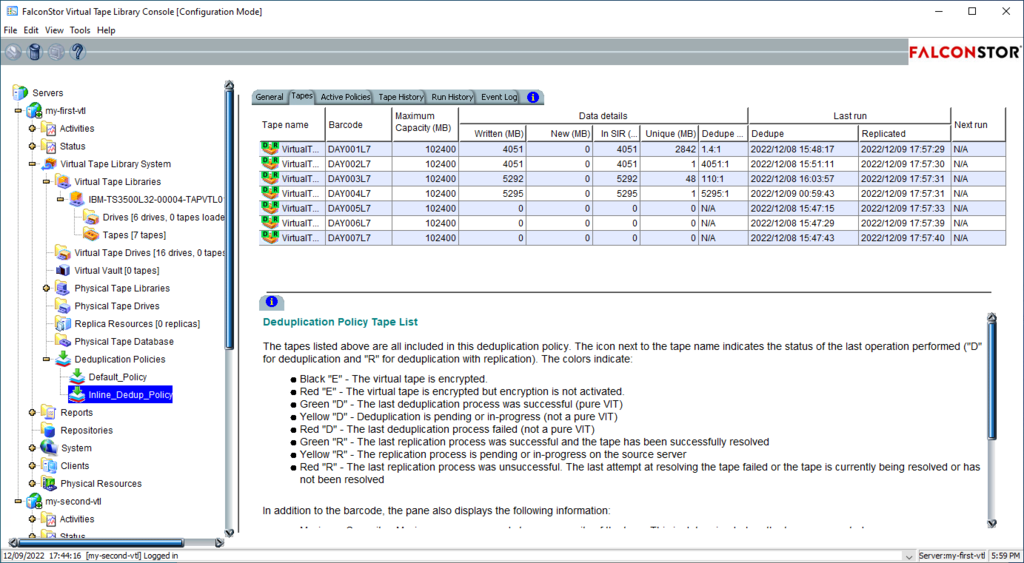Open the Event Log tab
This screenshot has height=563, width=1024.
click(499, 97)
